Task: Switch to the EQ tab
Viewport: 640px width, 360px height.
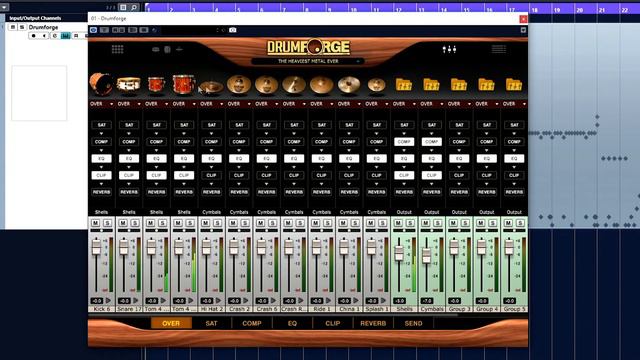Action: click(292, 323)
